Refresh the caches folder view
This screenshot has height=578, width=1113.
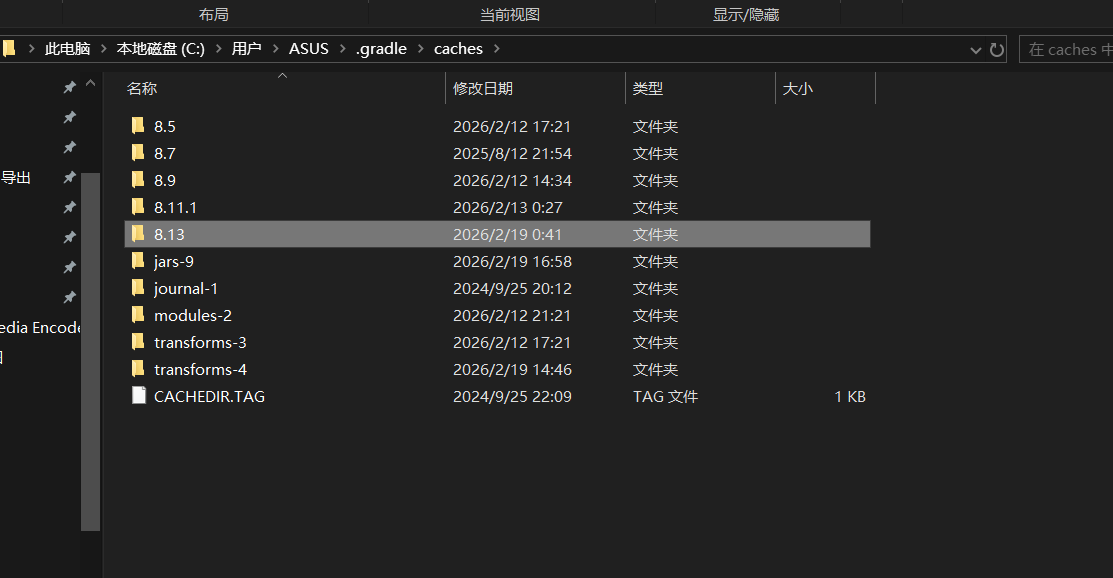pyautogui.click(x=997, y=49)
